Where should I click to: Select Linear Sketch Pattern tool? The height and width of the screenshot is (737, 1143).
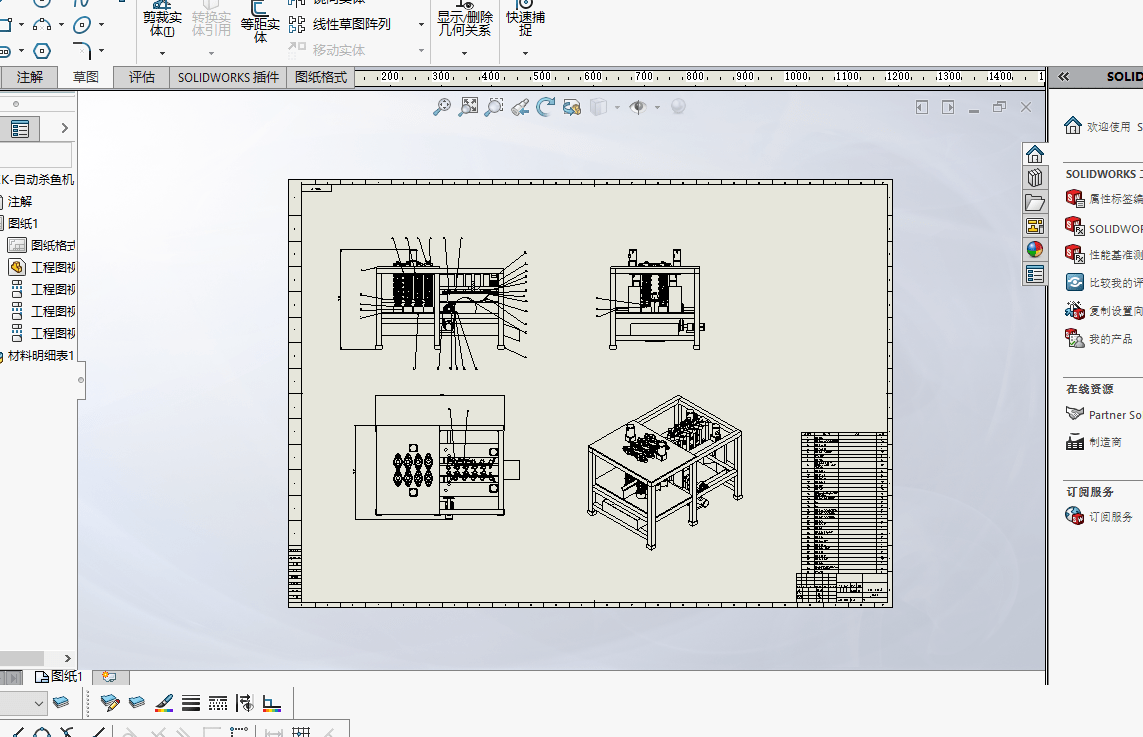(x=340, y=25)
